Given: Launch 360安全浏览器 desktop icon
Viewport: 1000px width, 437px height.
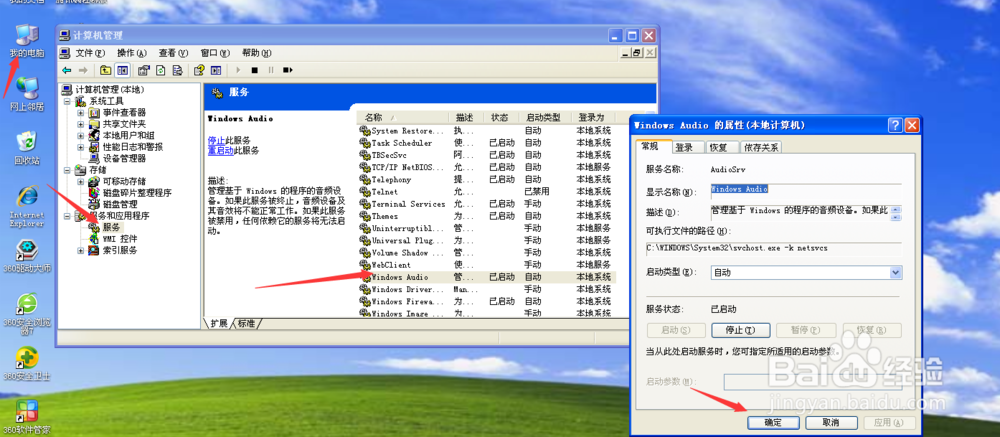Looking at the screenshot, I should pos(26,314).
